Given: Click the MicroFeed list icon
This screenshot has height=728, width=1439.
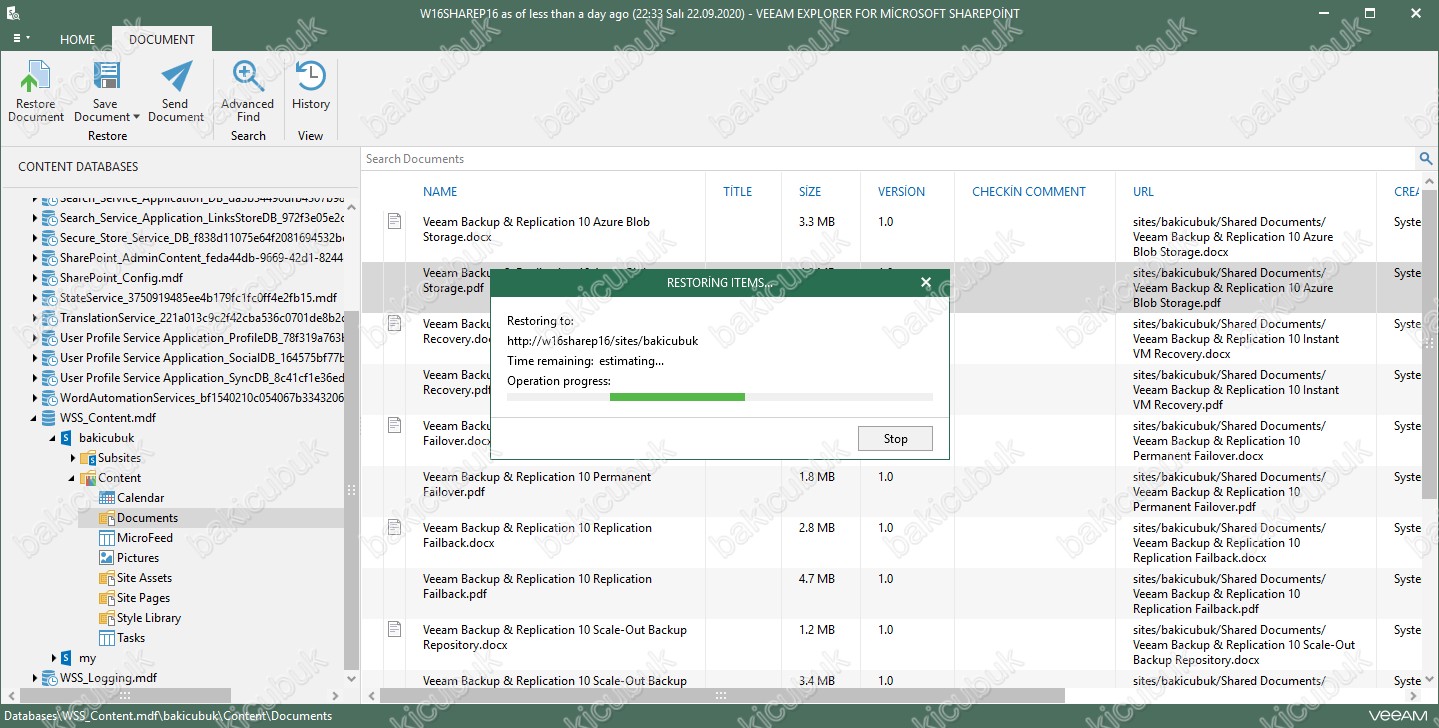Looking at the screenshot, I should (x=107, y=538).
